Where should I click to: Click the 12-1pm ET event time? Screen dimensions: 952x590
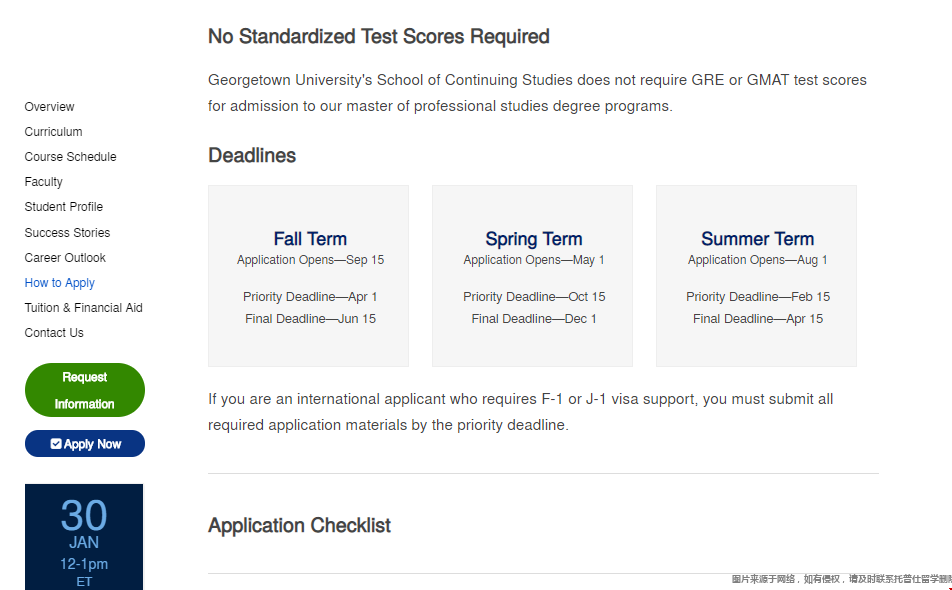(x=84, y=572)
